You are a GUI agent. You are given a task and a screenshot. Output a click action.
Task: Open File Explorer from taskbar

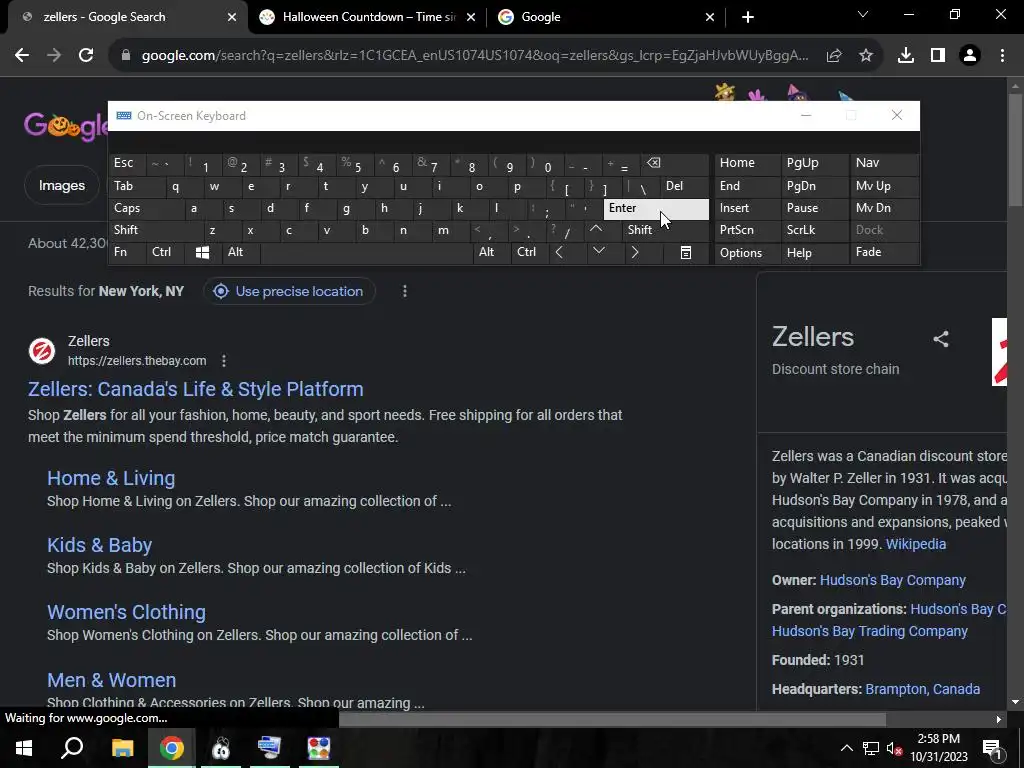tap(122, 748)
